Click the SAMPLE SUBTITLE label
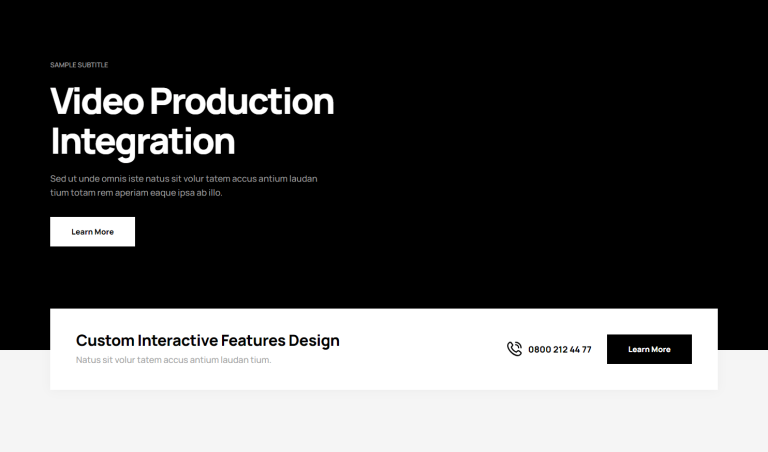This screenshot has height=452, width=768. [x=79, y=65]
